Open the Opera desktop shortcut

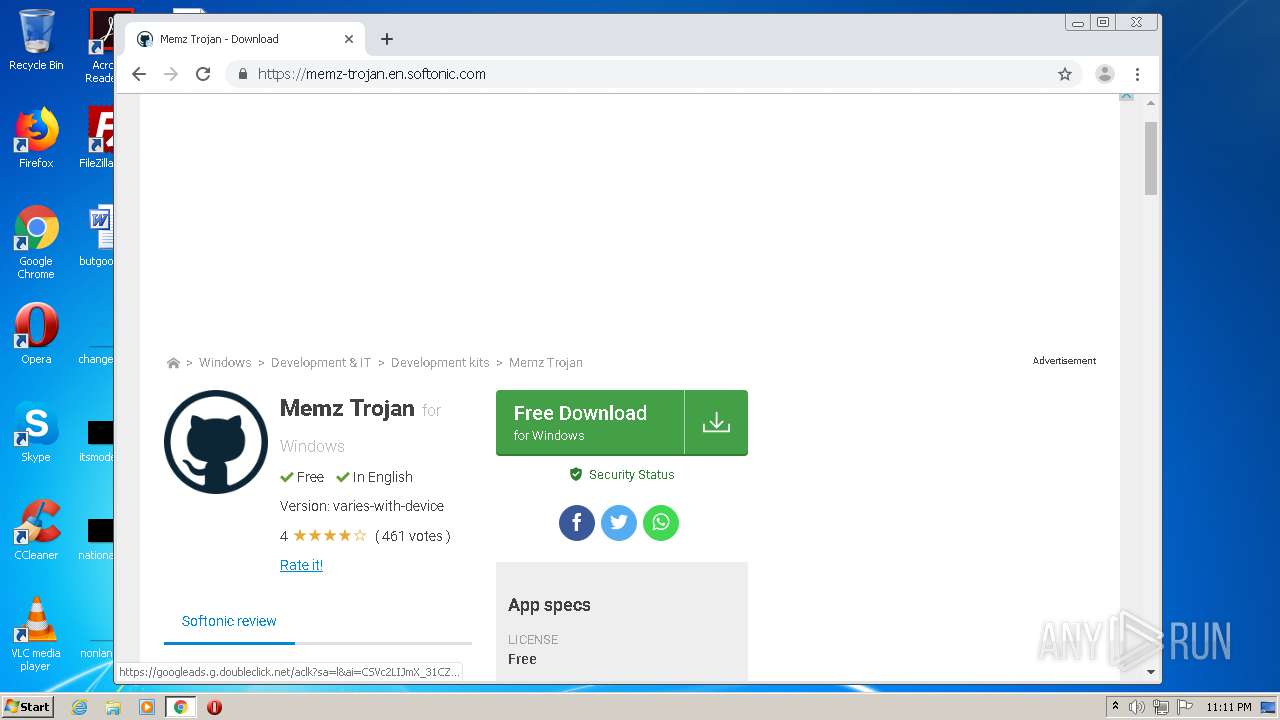(x=36, y=334)
